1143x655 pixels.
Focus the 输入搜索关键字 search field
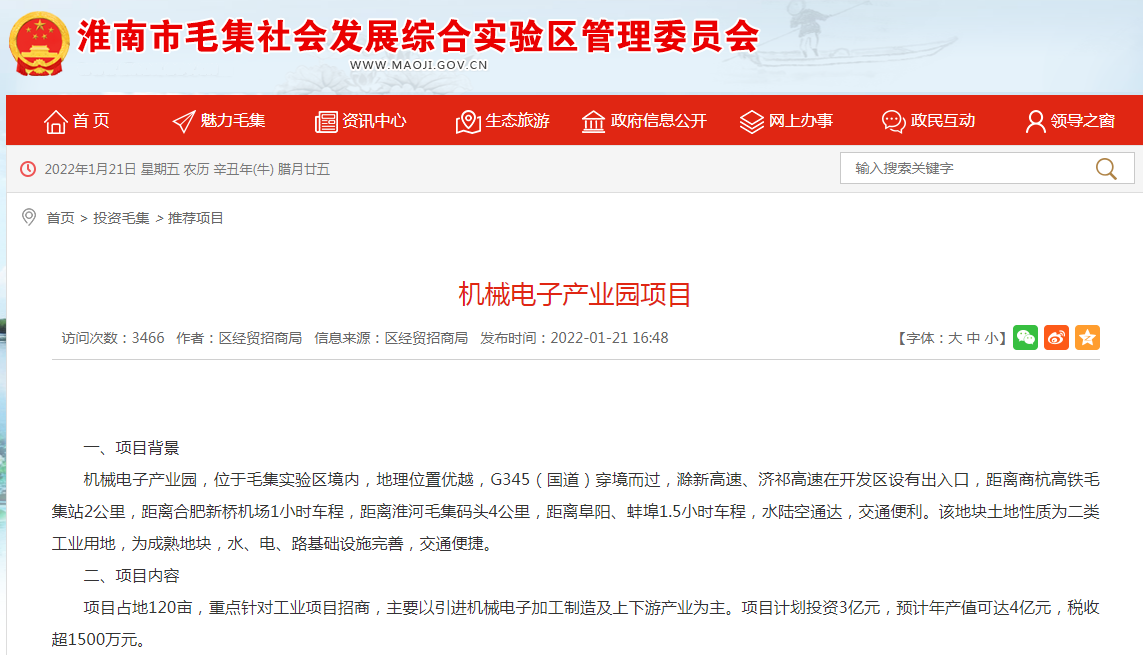point(960,169)
